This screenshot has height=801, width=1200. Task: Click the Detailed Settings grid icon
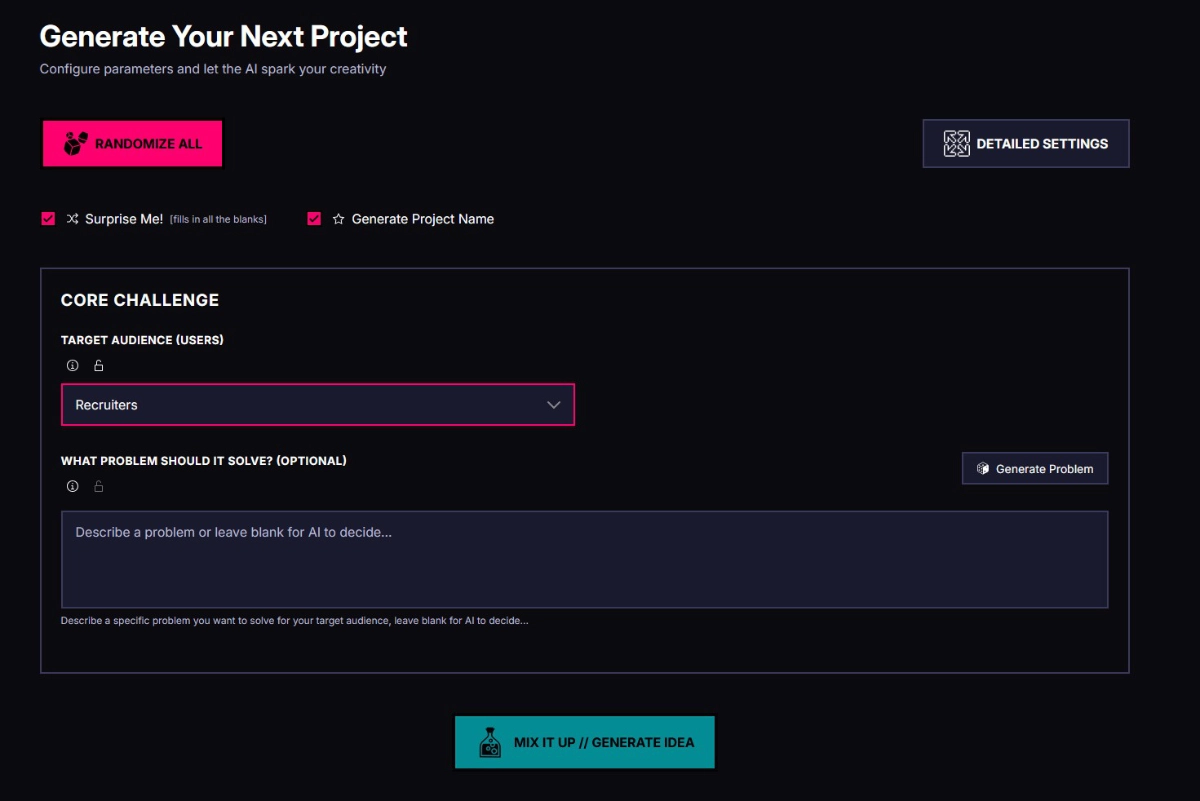(957, 144)
